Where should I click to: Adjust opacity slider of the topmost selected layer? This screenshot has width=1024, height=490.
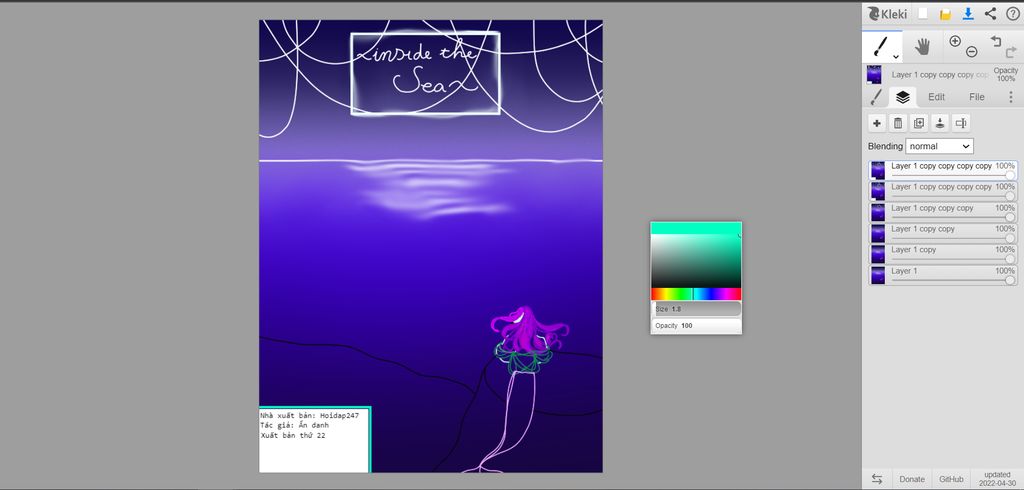click(953, 176)
